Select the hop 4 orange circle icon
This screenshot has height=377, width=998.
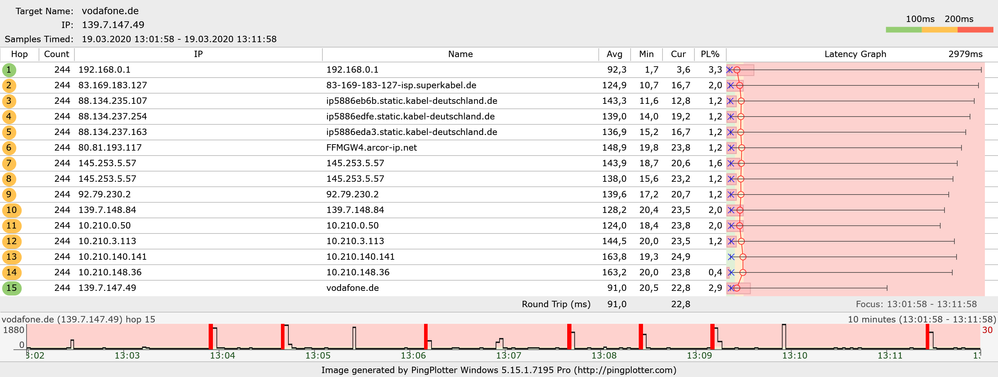pos(10,117)
